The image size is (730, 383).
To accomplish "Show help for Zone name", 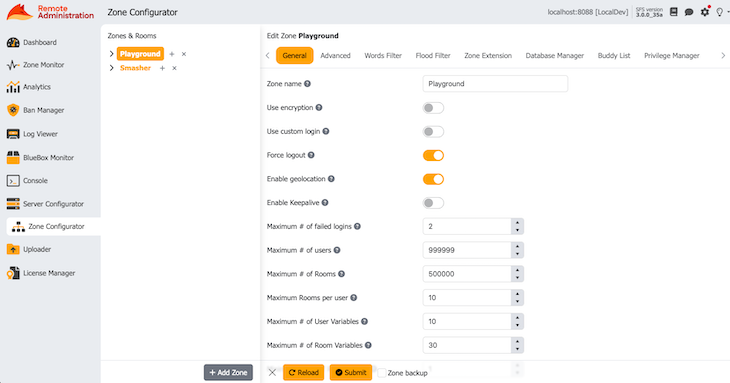I will 307,84.
